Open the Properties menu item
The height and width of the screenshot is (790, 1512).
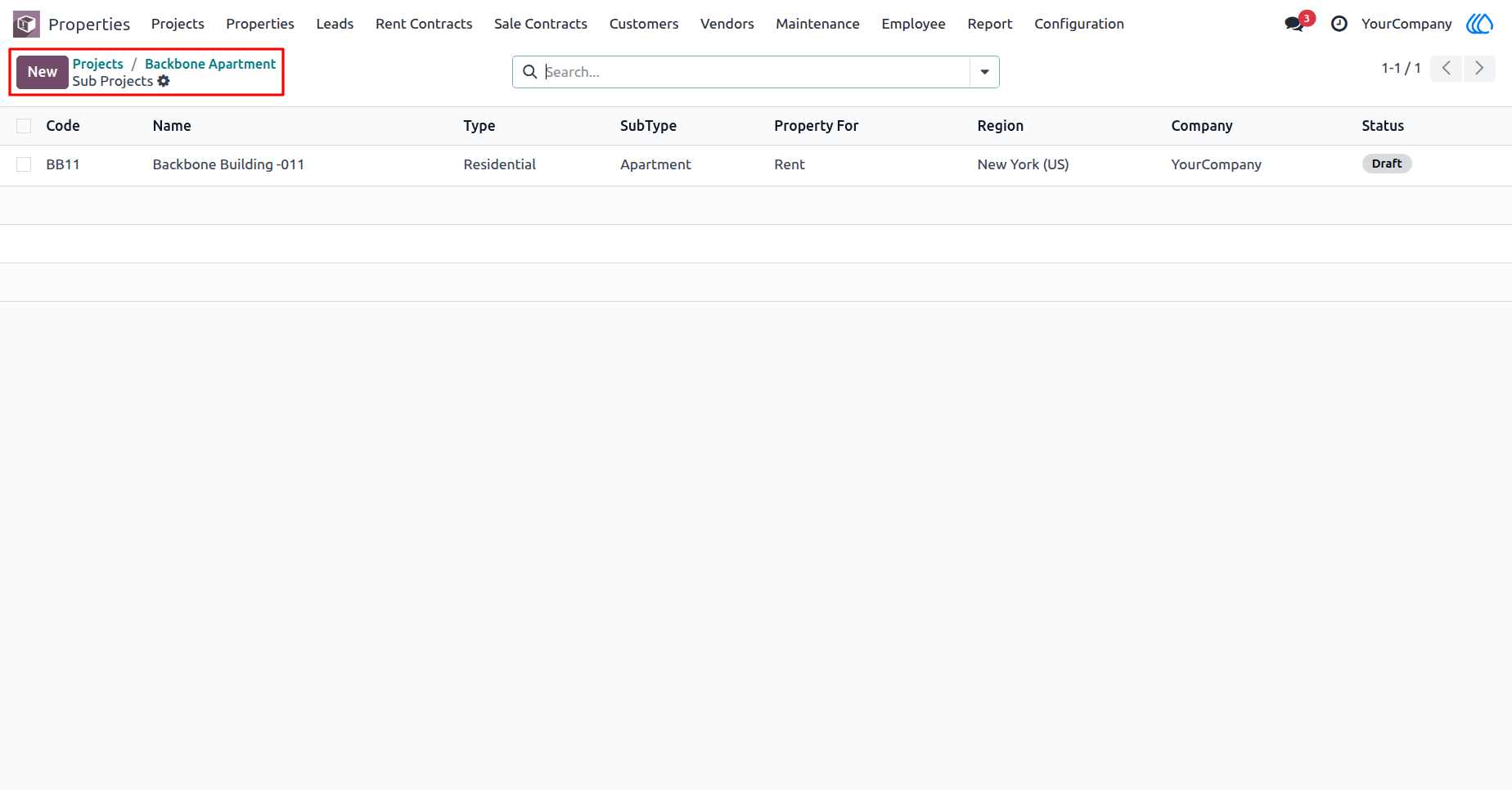[x=260, y=24]
